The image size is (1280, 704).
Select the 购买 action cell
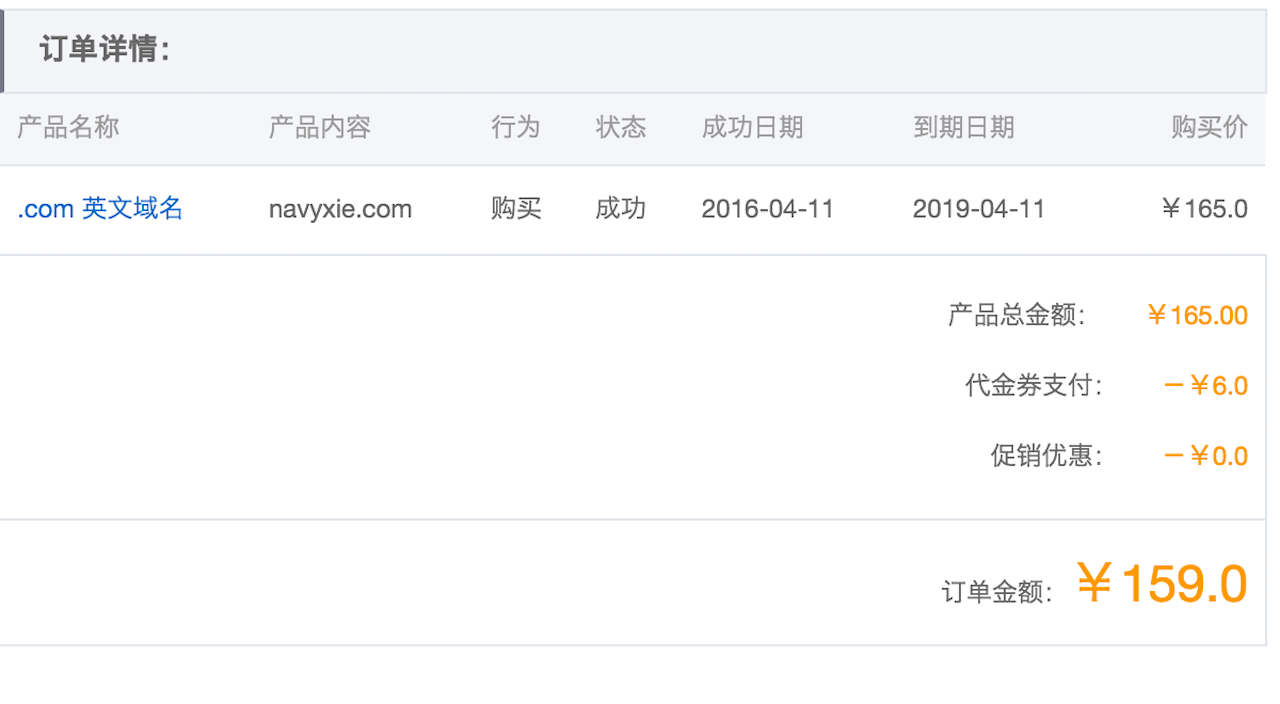[516, 209]
